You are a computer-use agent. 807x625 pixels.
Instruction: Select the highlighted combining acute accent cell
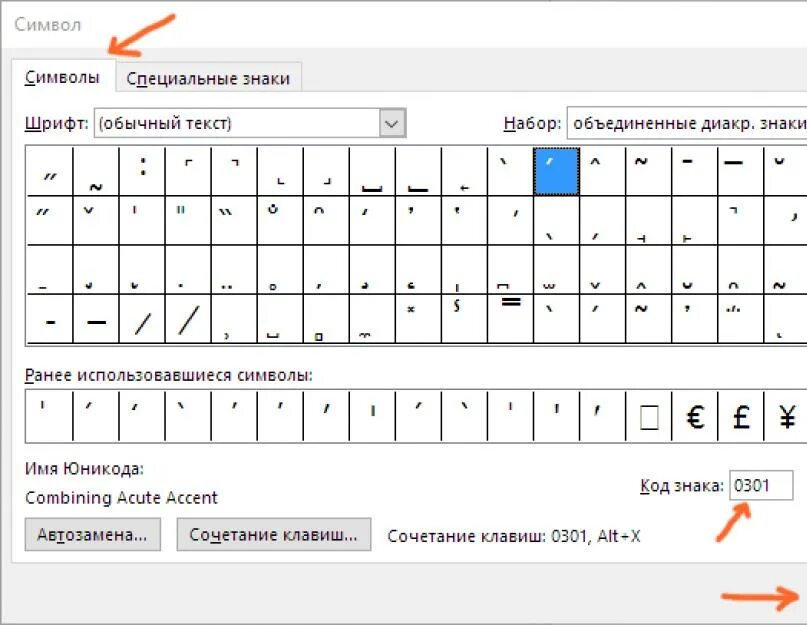(556, 171)
